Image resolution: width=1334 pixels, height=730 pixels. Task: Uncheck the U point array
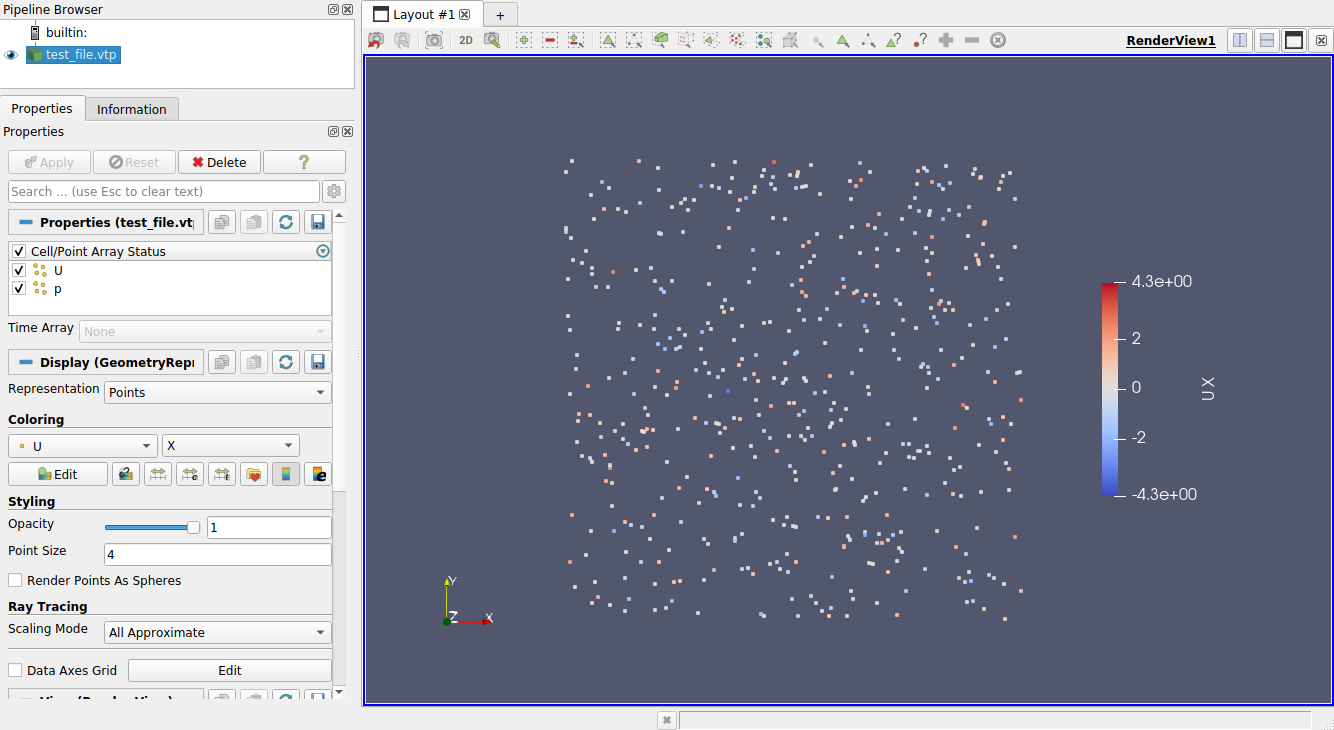(17, 270)
